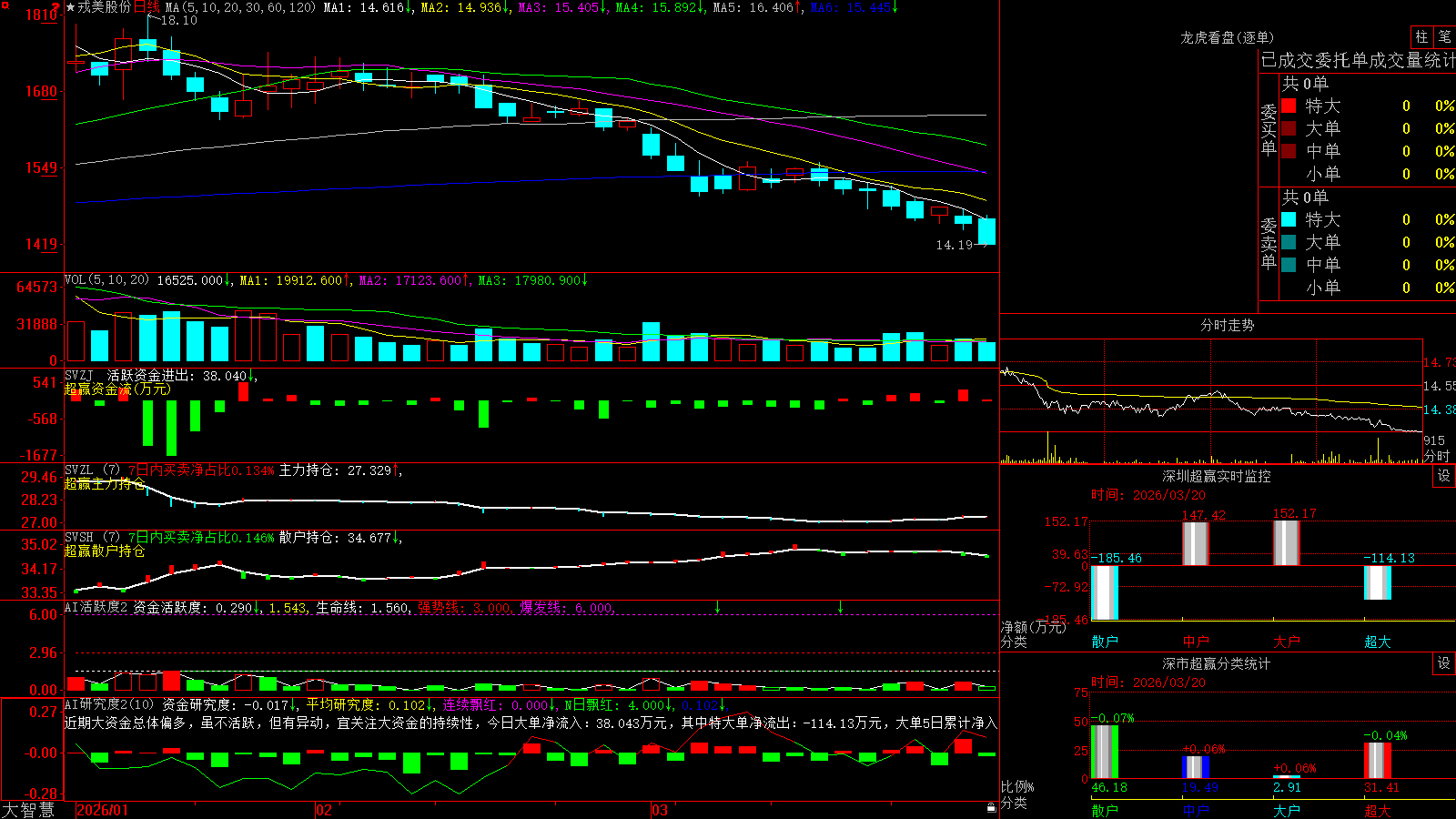Open the AI研究度2(10) indicator label
Viewport: 1456px width, 819px height.
click(x=109, y=704)
